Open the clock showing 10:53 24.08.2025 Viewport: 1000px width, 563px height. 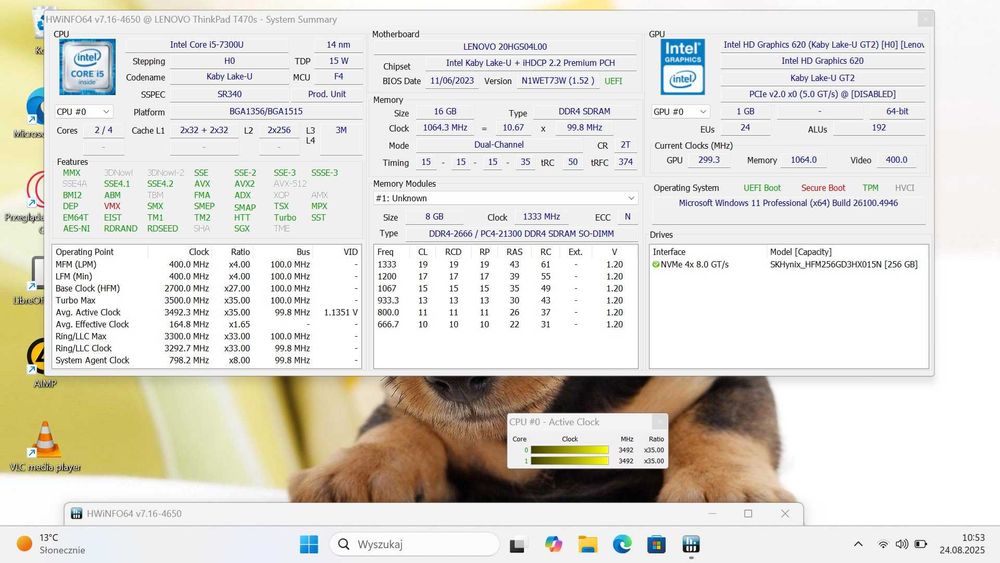(962, 544)
